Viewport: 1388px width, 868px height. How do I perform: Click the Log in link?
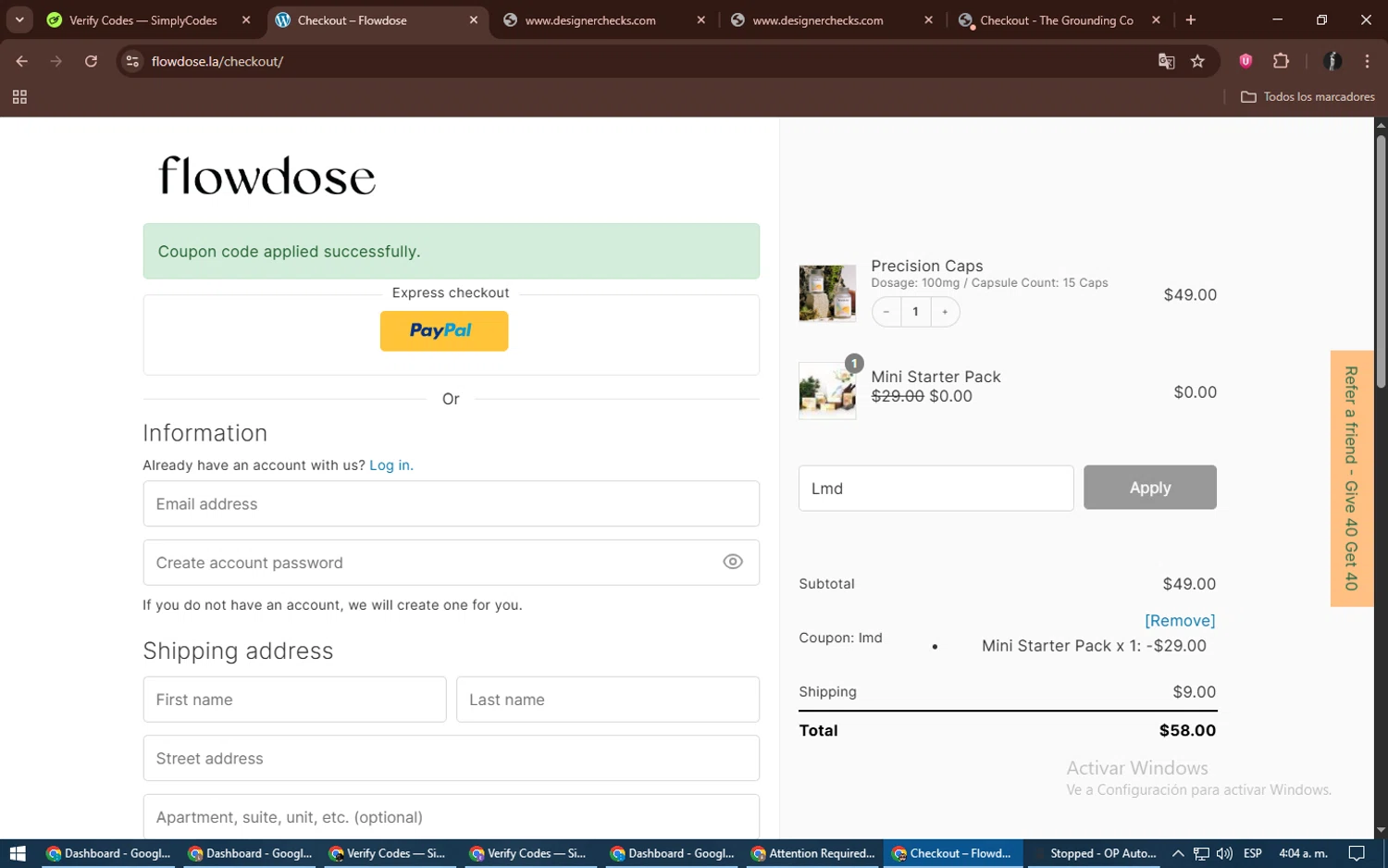(x=391, y=465)
